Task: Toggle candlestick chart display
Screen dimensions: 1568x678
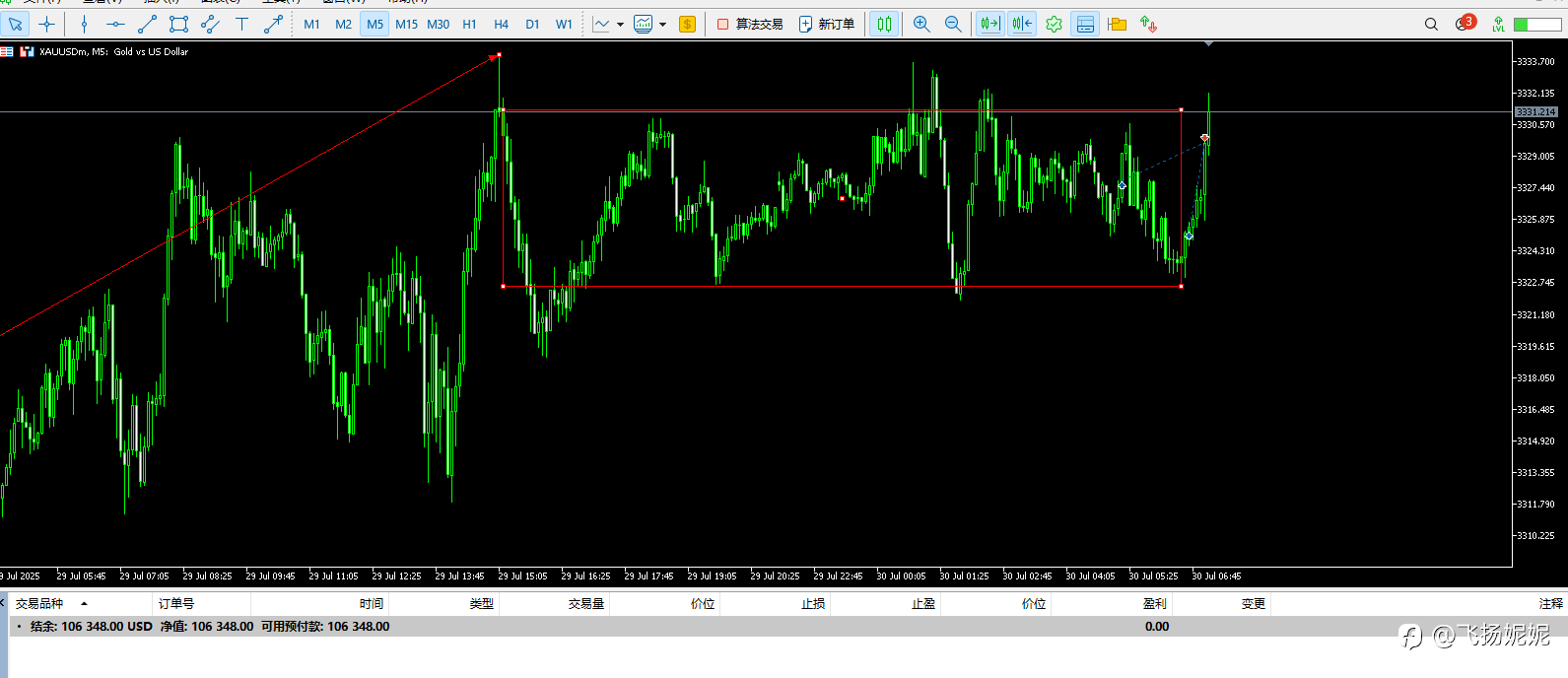Action: click(884, 24)
